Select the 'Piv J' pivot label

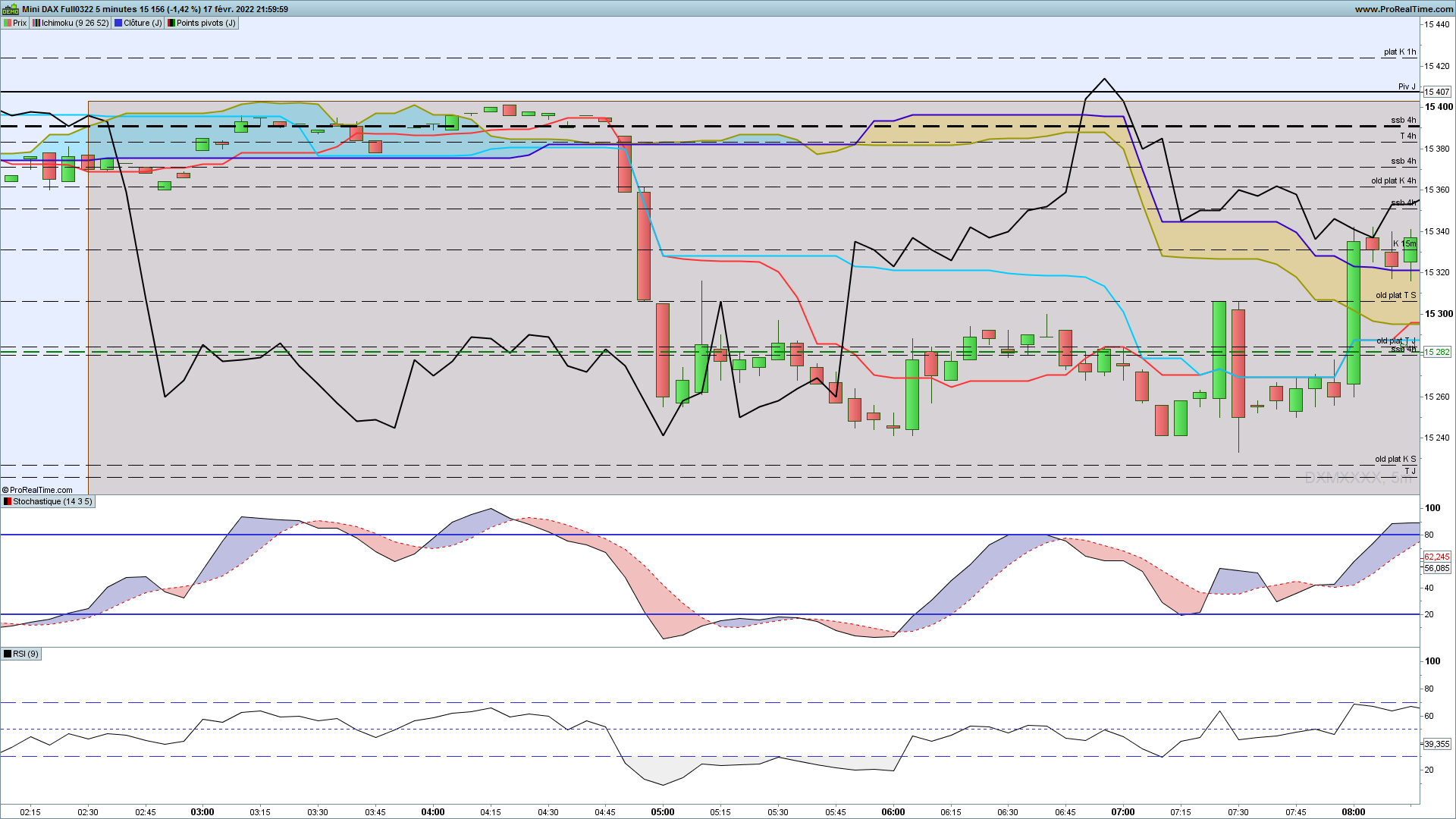(1407, 86)
